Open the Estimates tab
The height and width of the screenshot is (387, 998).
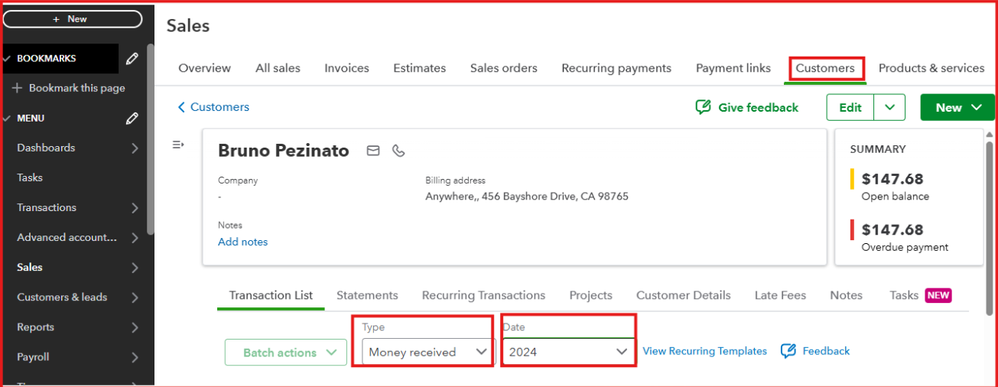(419, 68)
